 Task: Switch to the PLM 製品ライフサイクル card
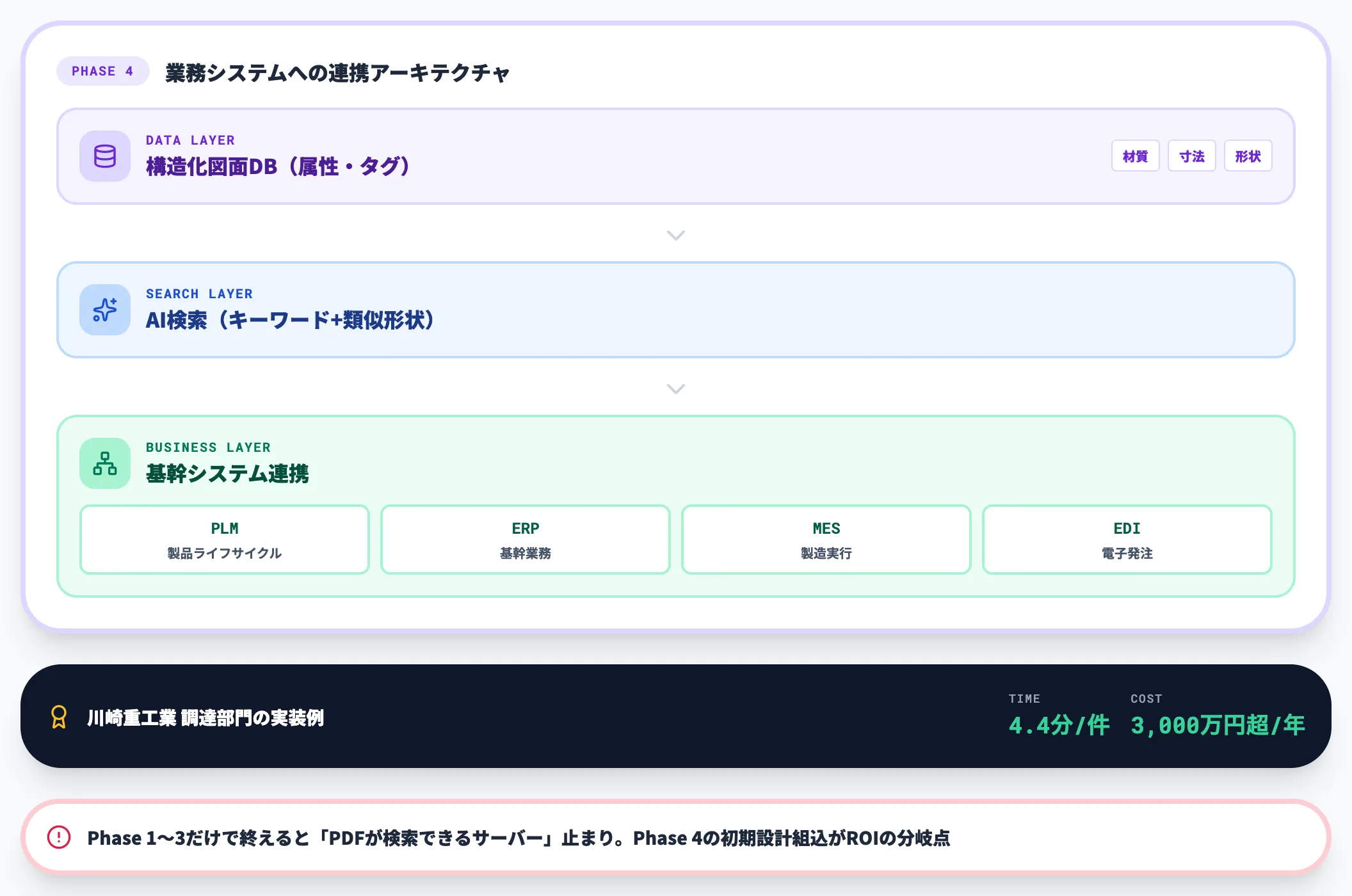coord(223,539)
